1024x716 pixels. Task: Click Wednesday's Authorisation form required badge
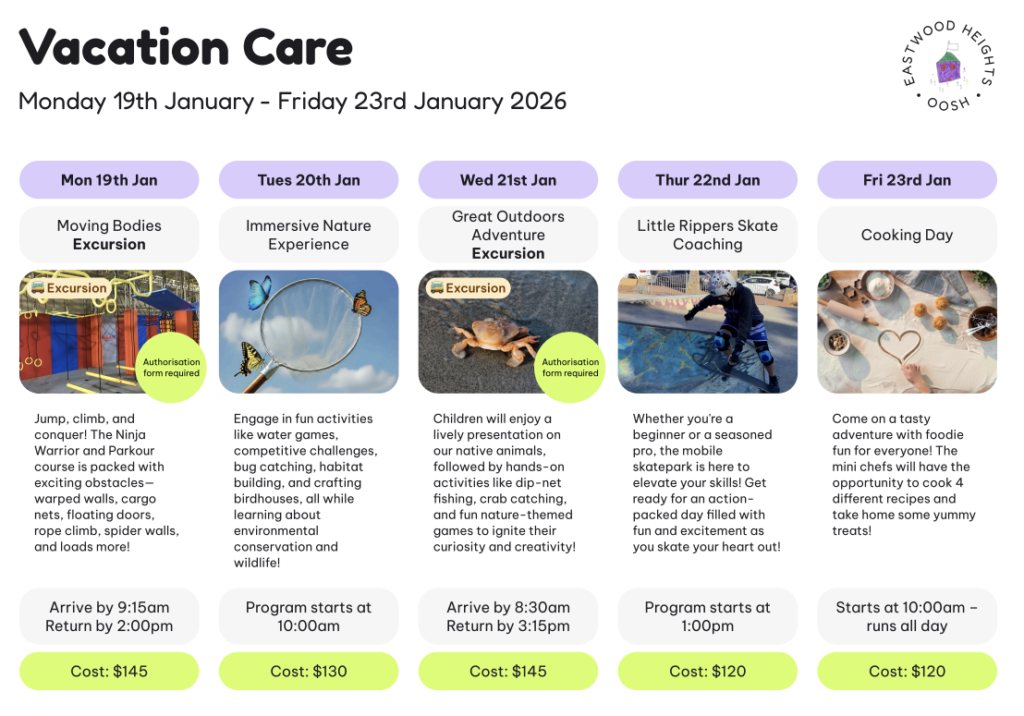coord(570,367)
